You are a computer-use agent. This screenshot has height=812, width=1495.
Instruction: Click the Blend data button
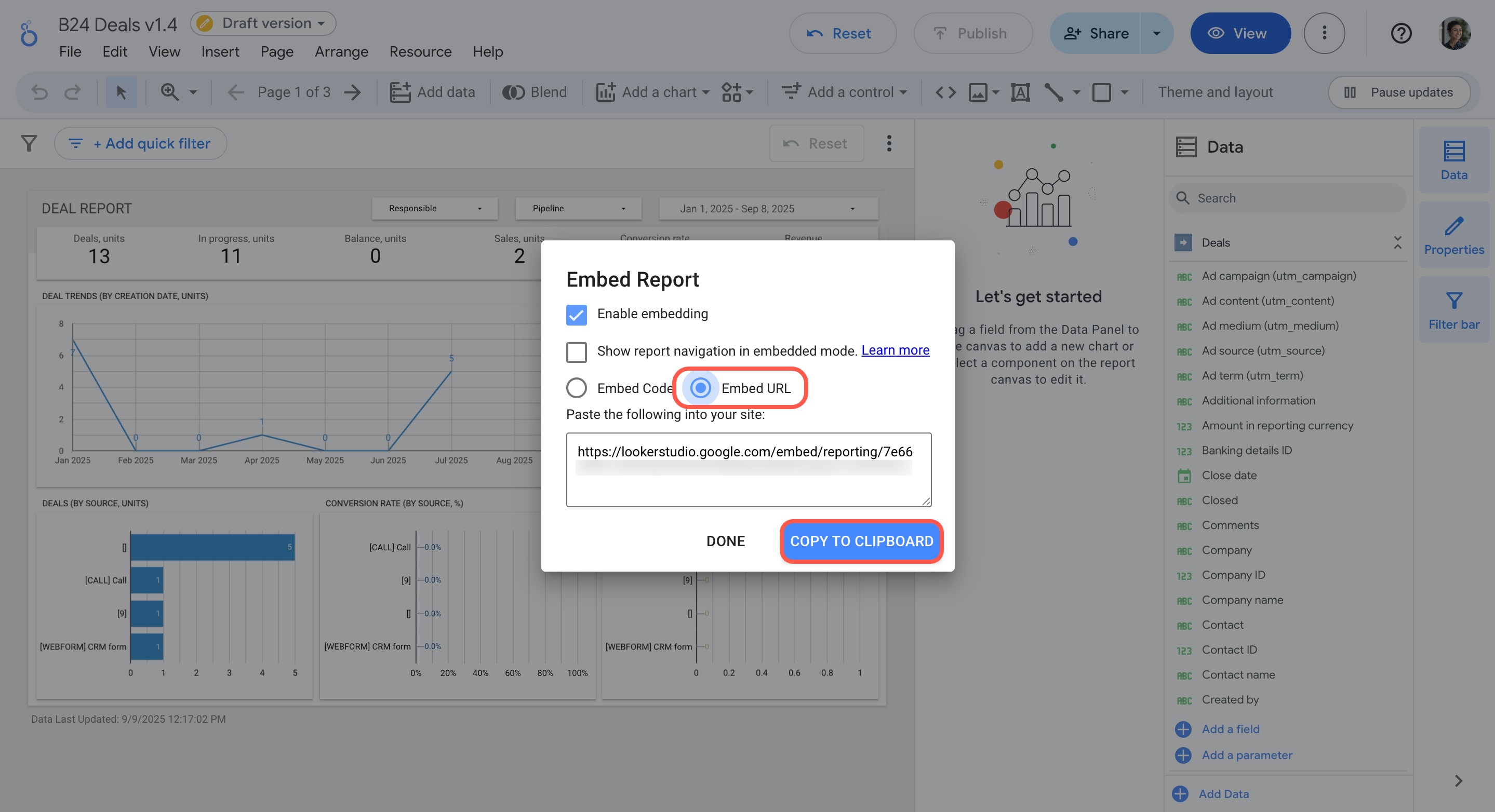(535, 92)
